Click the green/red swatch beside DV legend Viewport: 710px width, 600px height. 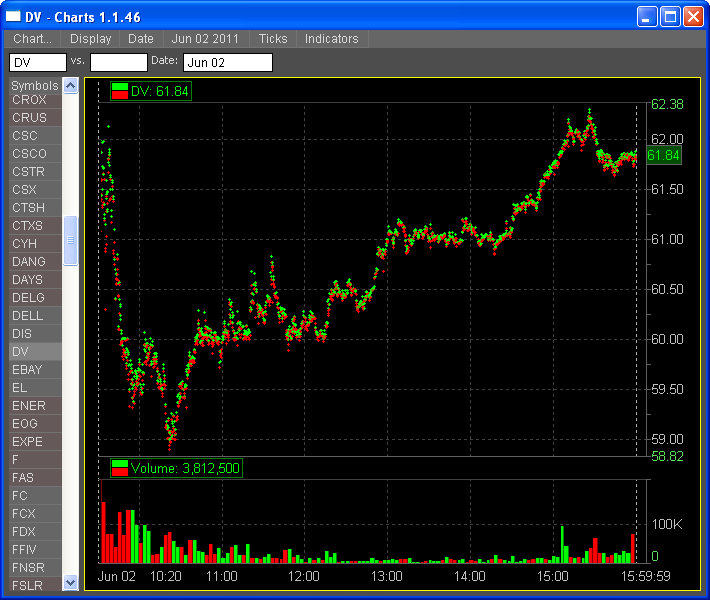click(120, 91)
